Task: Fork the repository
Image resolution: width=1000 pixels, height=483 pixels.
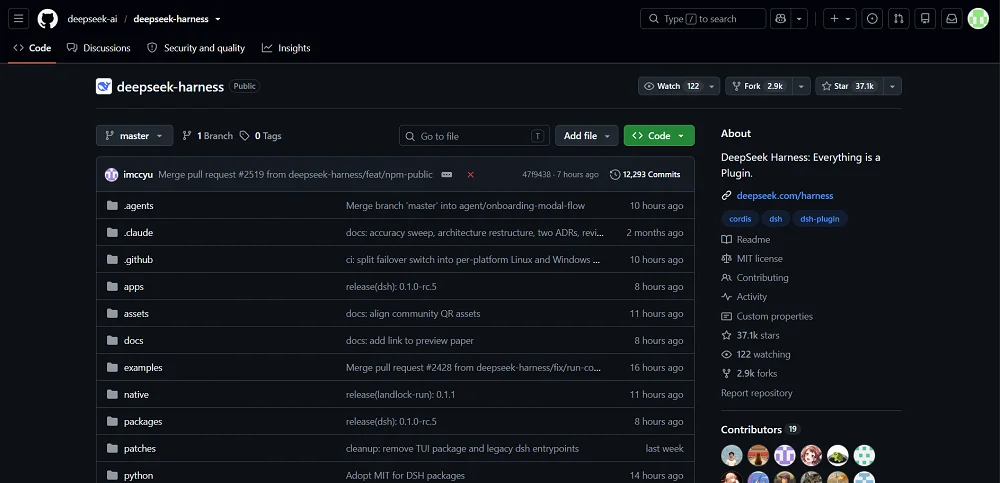Action: [757, 86]
